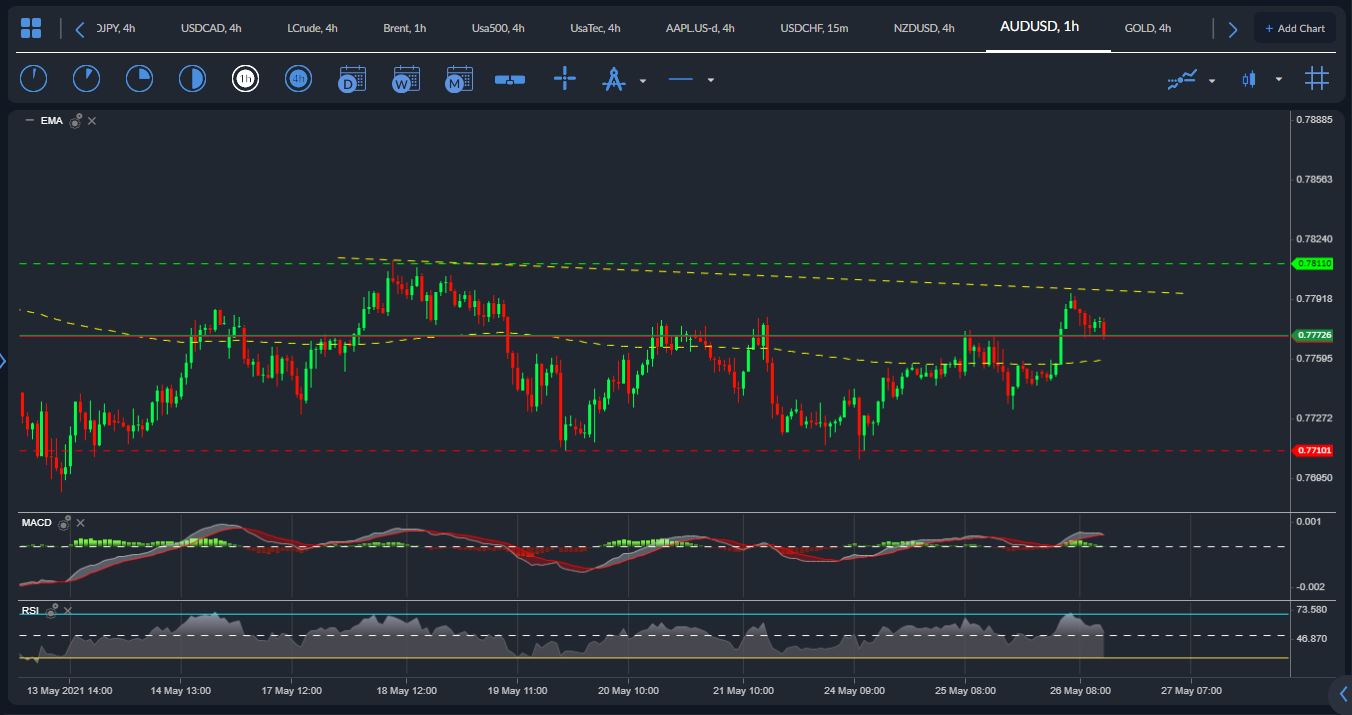The width and height of the screenshot is (1352, 715).
Task: Activate the crosshair cursor tool
Action: (x=565, y=79)
